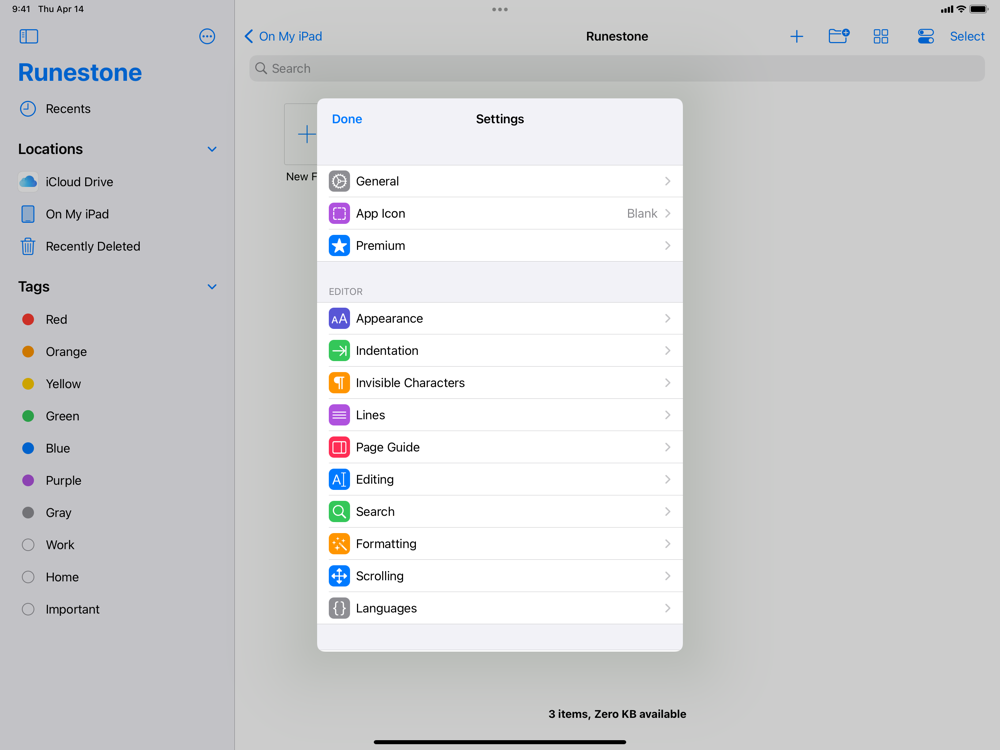Open Scrolling via its disclosure chevron
1000x750 pixels.
(x=668, y=576)
